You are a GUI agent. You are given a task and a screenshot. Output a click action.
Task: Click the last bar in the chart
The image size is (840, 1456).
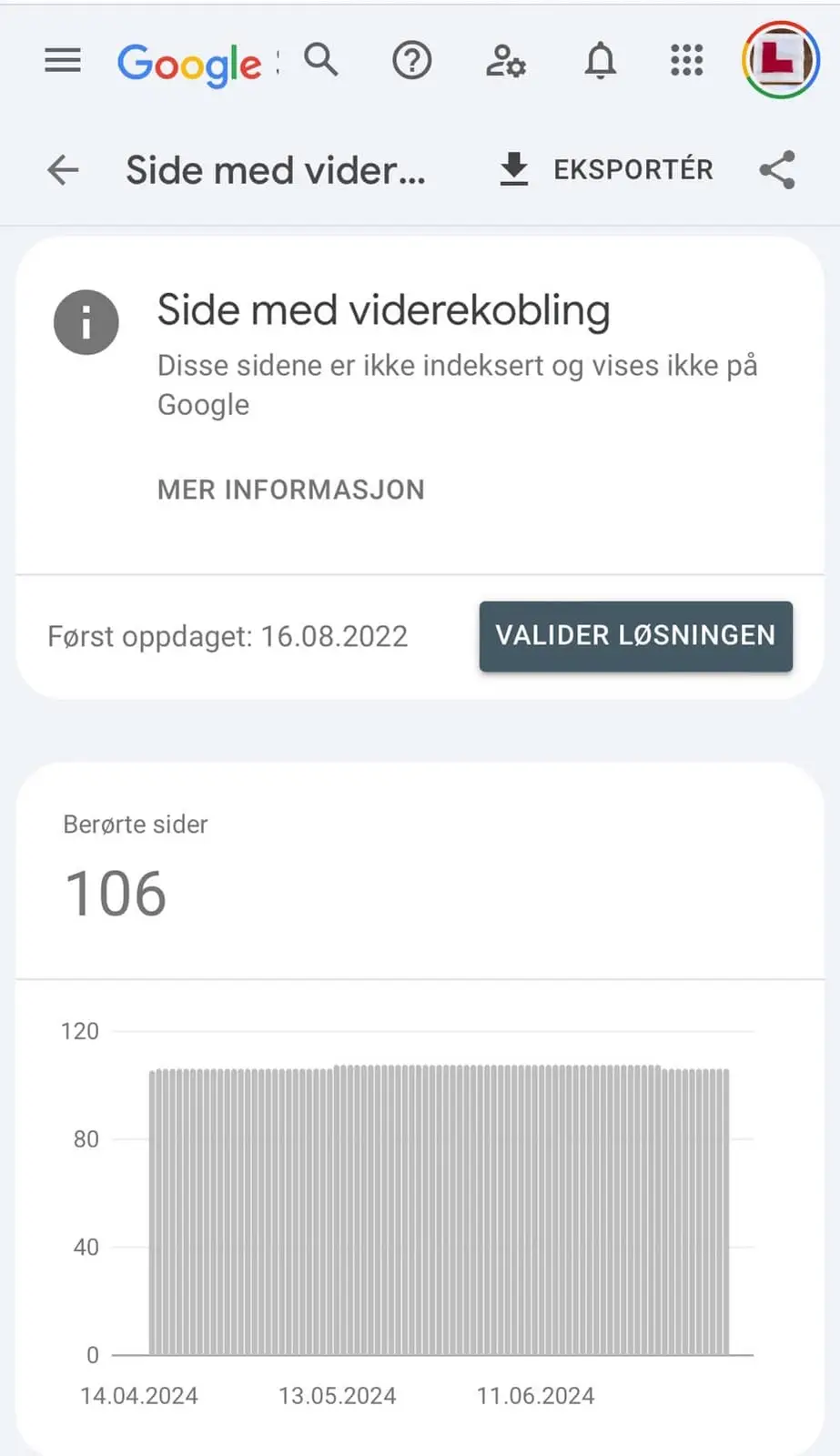tap(725, 1212)
